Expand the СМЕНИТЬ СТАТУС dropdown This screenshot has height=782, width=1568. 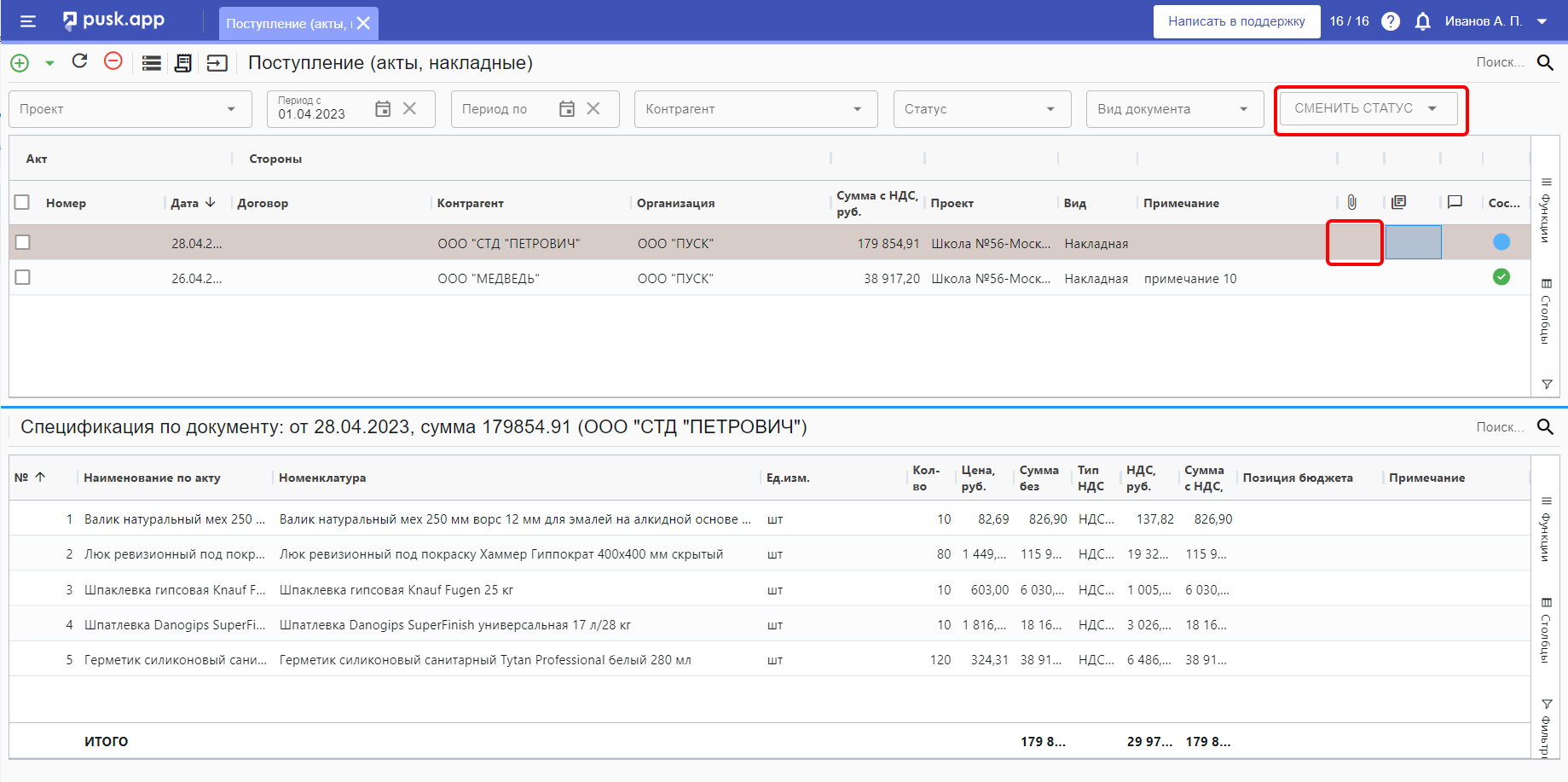(x=1368, y=108)
